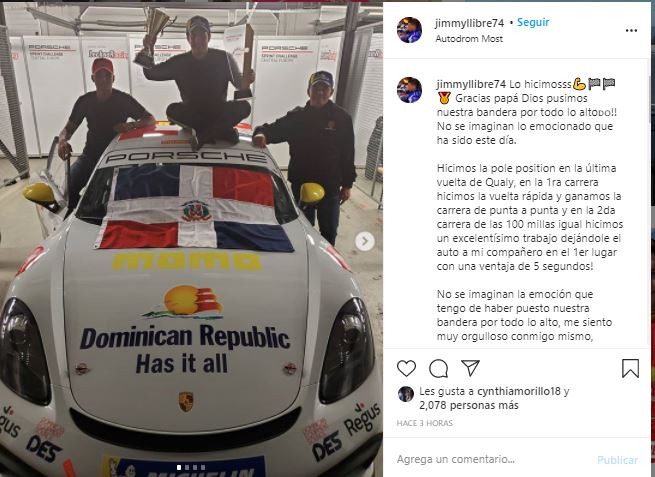
Task: Open the jimmyllibre74 avatar in the post header
Action: (409, 30)
